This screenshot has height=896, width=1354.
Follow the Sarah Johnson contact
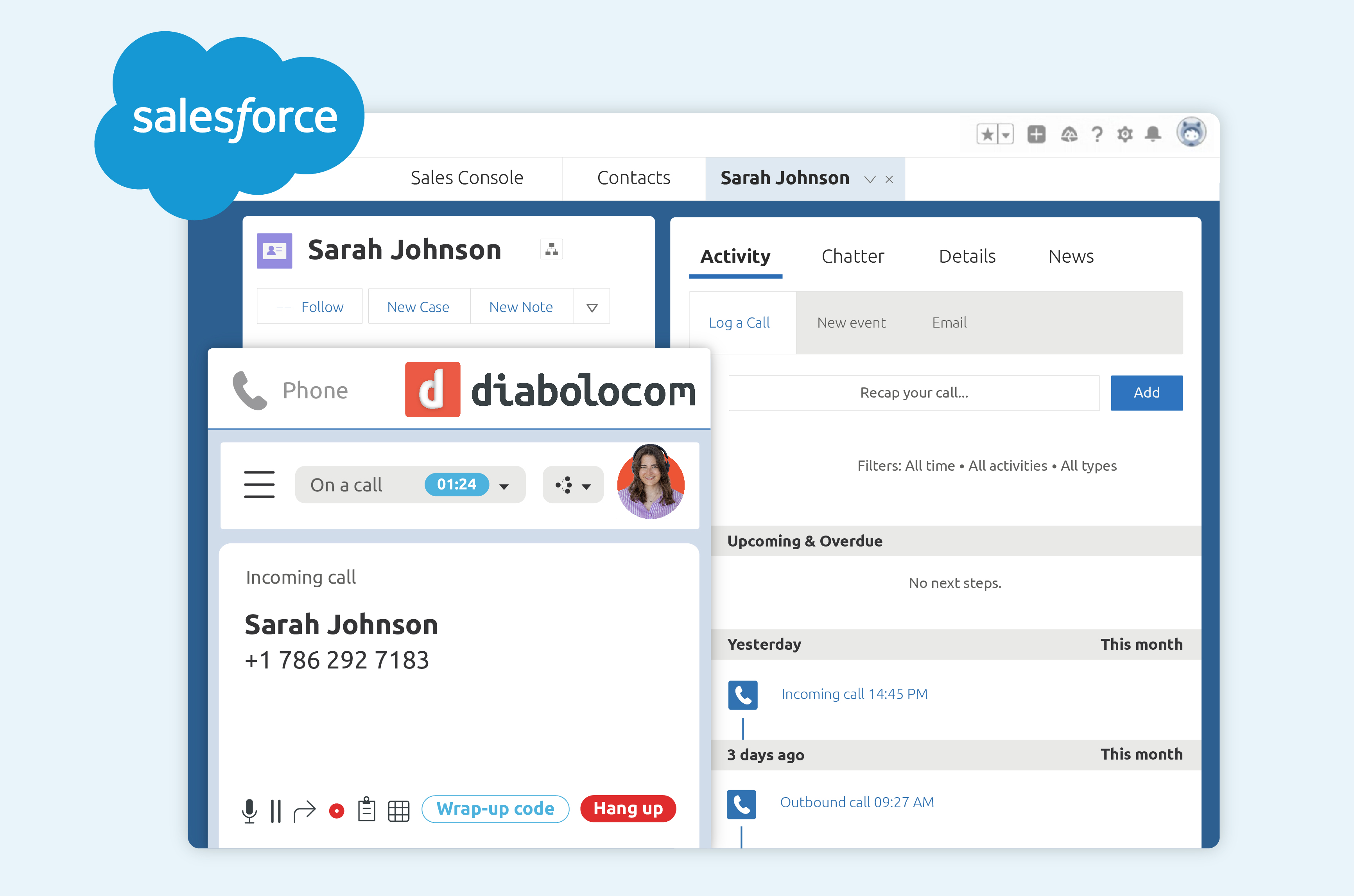(x=309, y=306)
